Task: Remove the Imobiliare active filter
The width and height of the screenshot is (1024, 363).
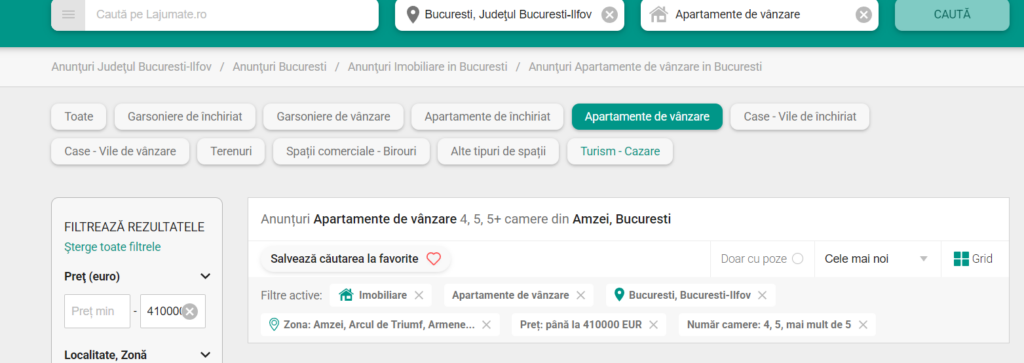Action: pyautogui.click(x=419, y=296)
